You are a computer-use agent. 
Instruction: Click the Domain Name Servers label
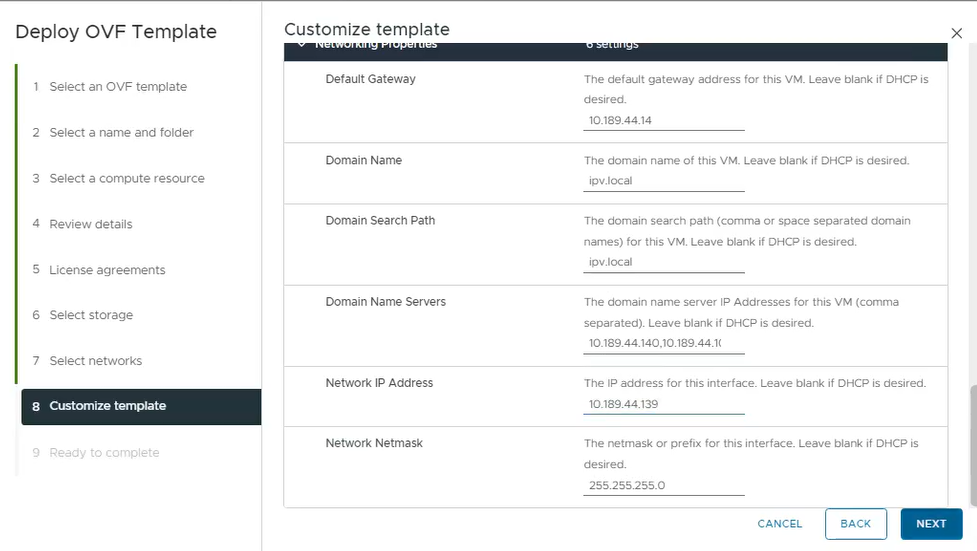(x=386, y=302)
